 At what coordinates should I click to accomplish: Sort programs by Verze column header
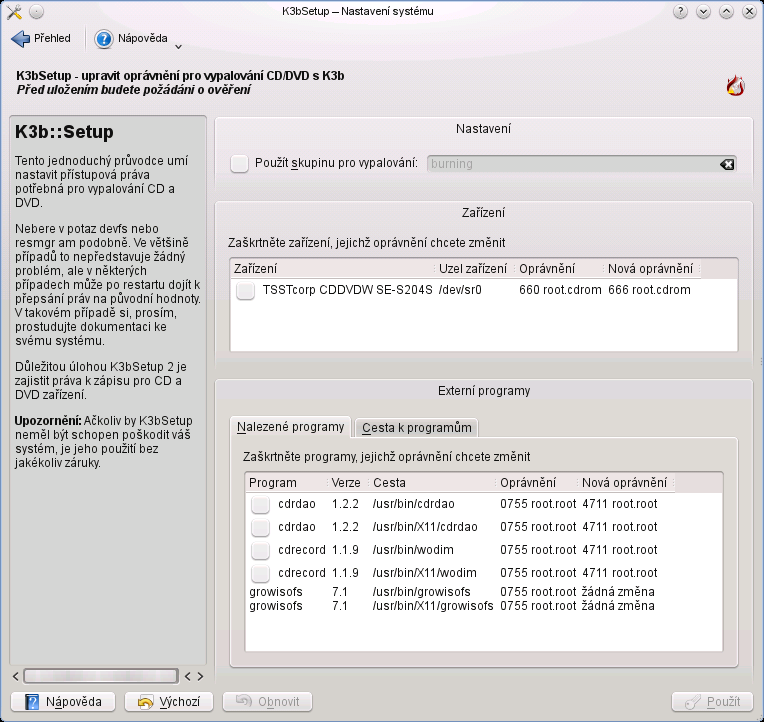[x=347, y=483]
